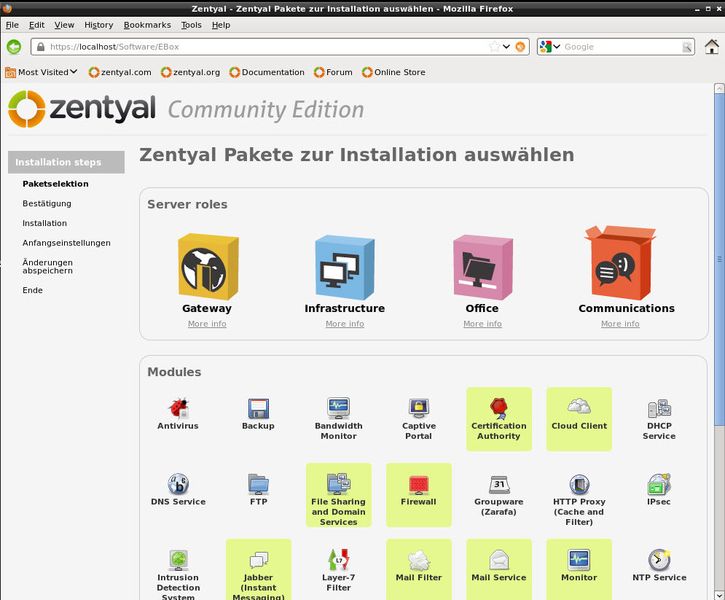Select the Intrusion Detection System module
Viewport: 725px width, 600px height.
pyautogui.click(x=178, y=575)
